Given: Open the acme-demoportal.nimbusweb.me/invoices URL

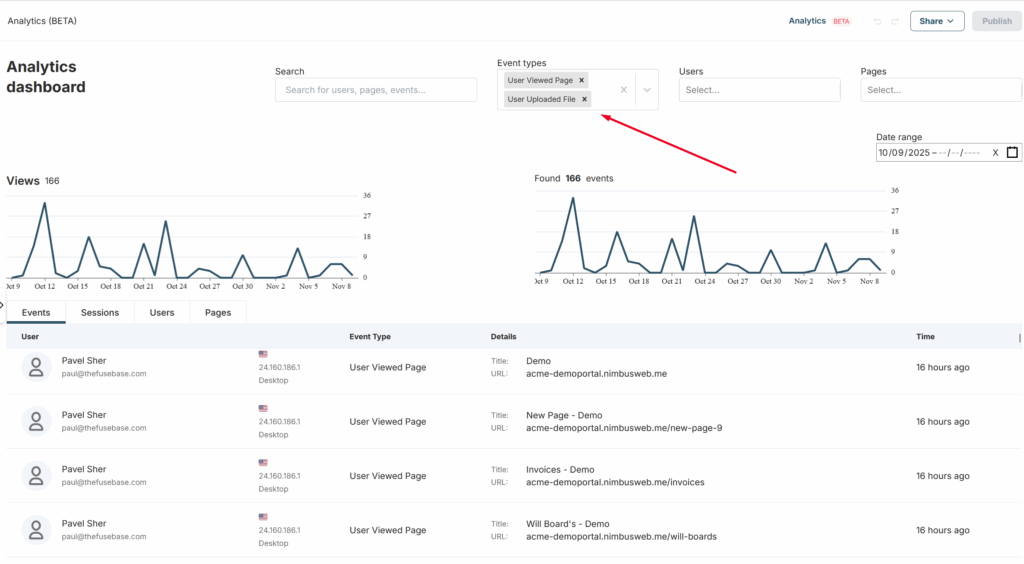Looking at the screenshot, I should pyautogui.click(x=615, y=482).
